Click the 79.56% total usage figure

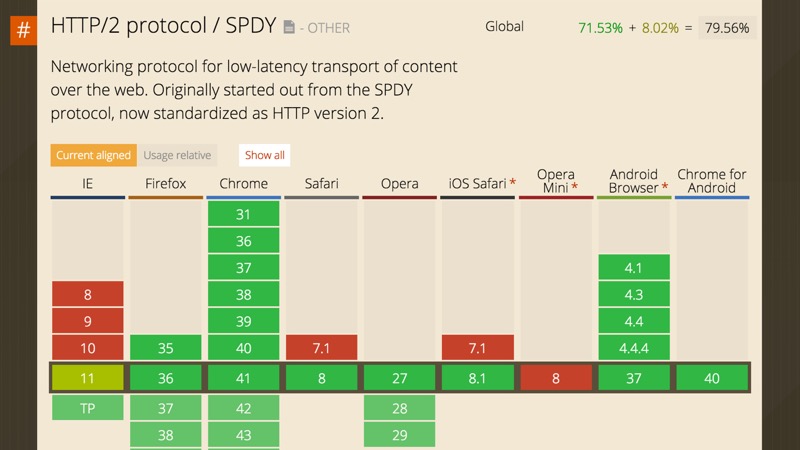727,28
